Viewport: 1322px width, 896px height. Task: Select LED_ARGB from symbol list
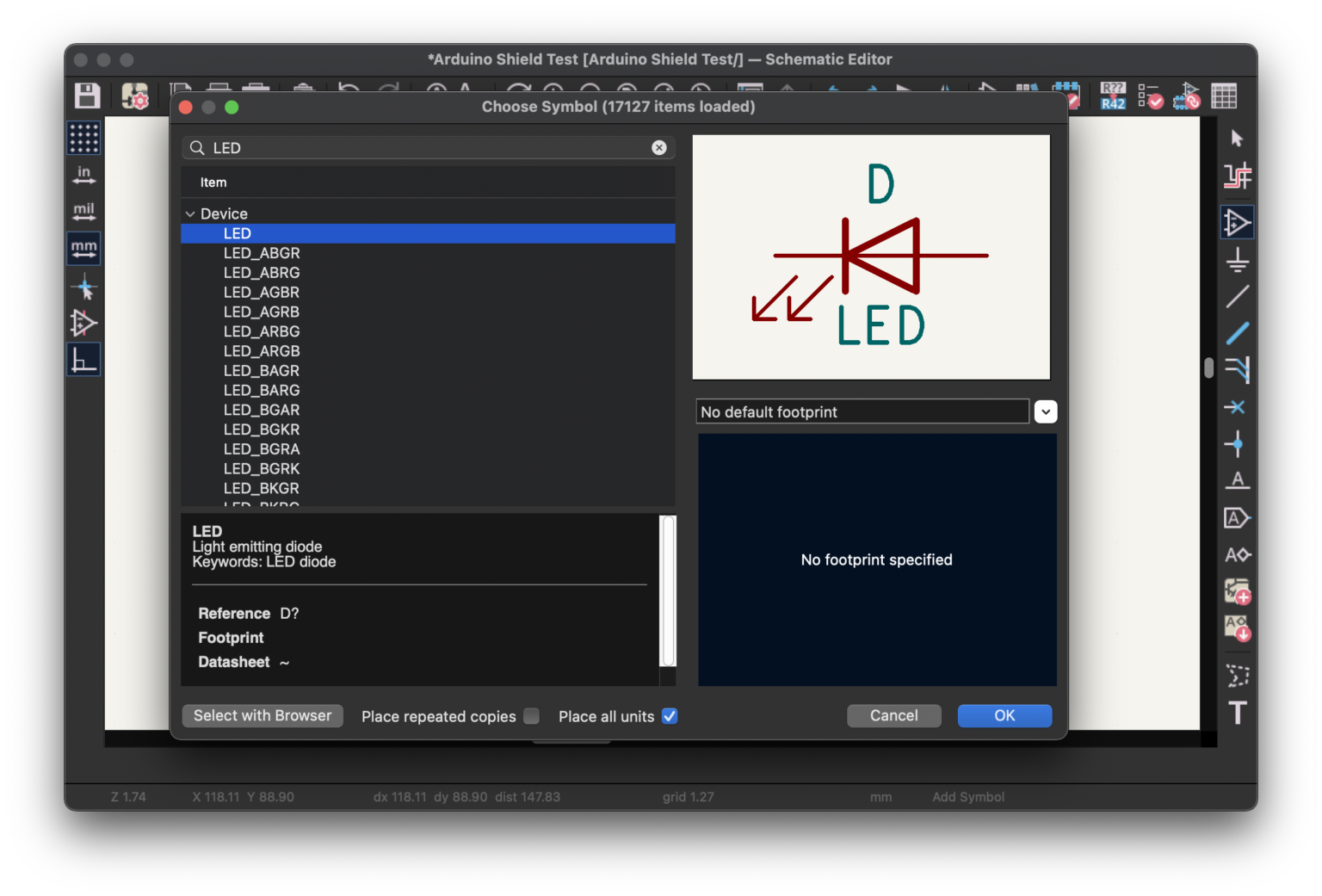262,351
